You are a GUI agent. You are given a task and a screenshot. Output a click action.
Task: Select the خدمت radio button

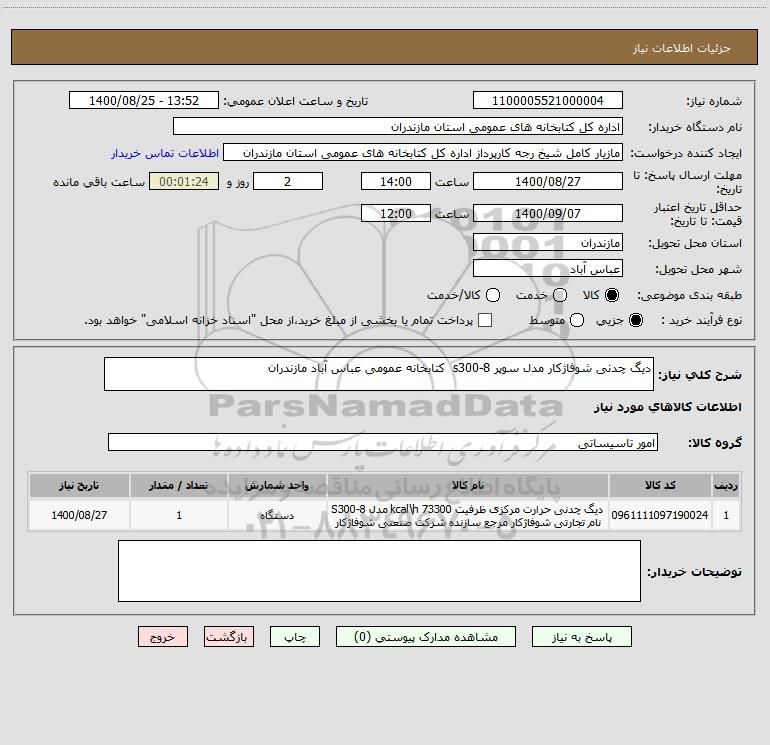coord(560,295)
